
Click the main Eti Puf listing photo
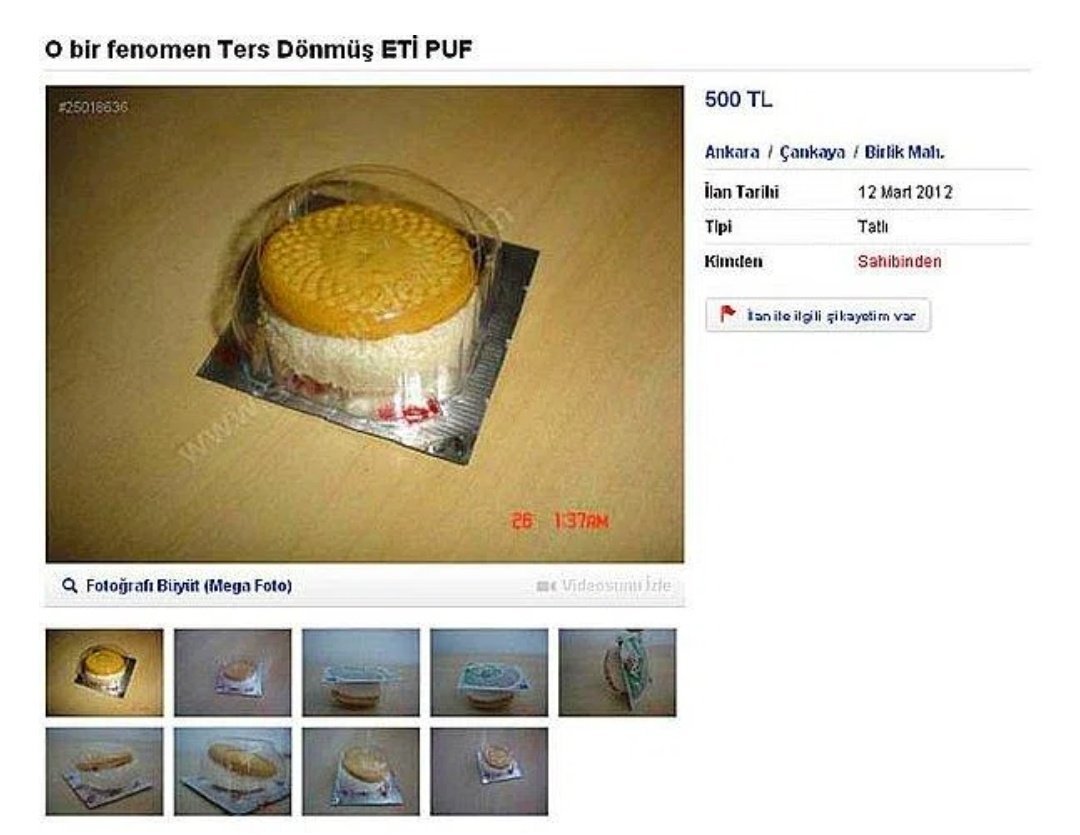point(365,324)
